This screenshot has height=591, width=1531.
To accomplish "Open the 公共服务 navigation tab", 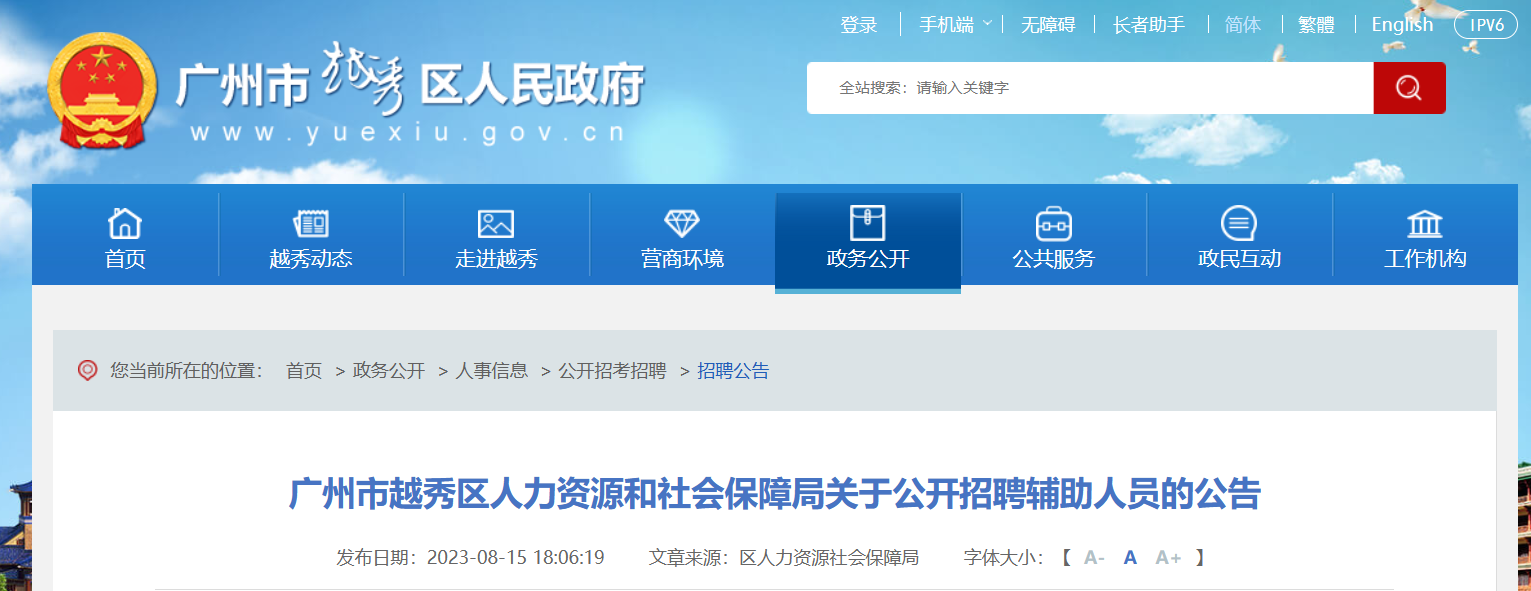I will 1054,235.
